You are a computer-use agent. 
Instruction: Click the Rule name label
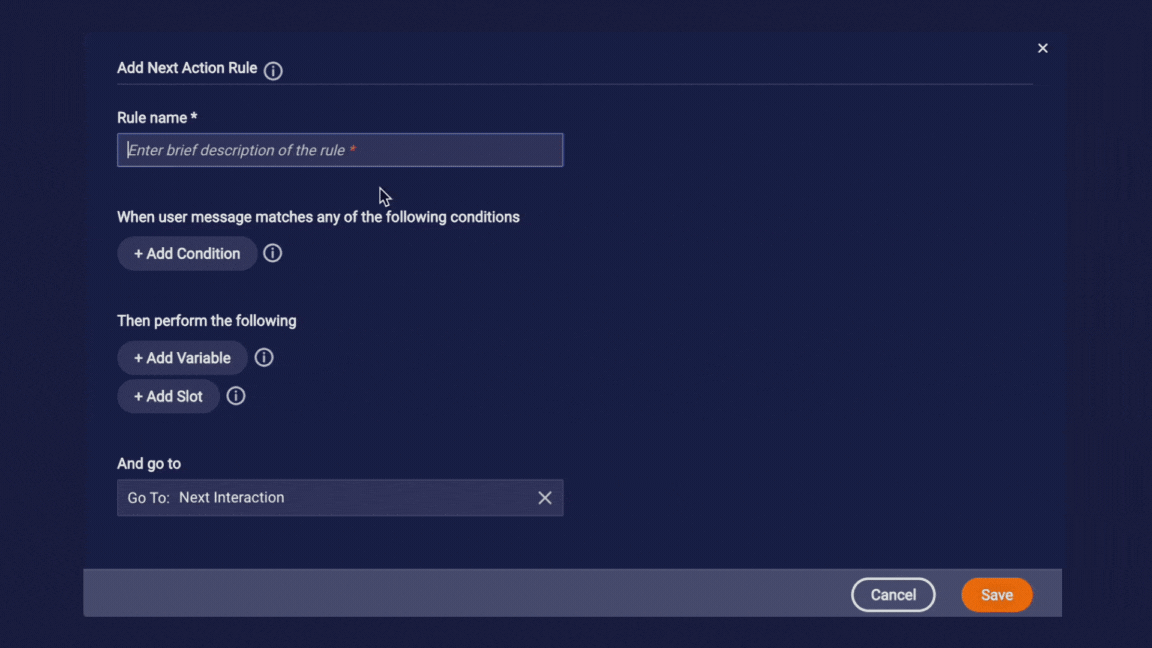[x=157, y=118]
